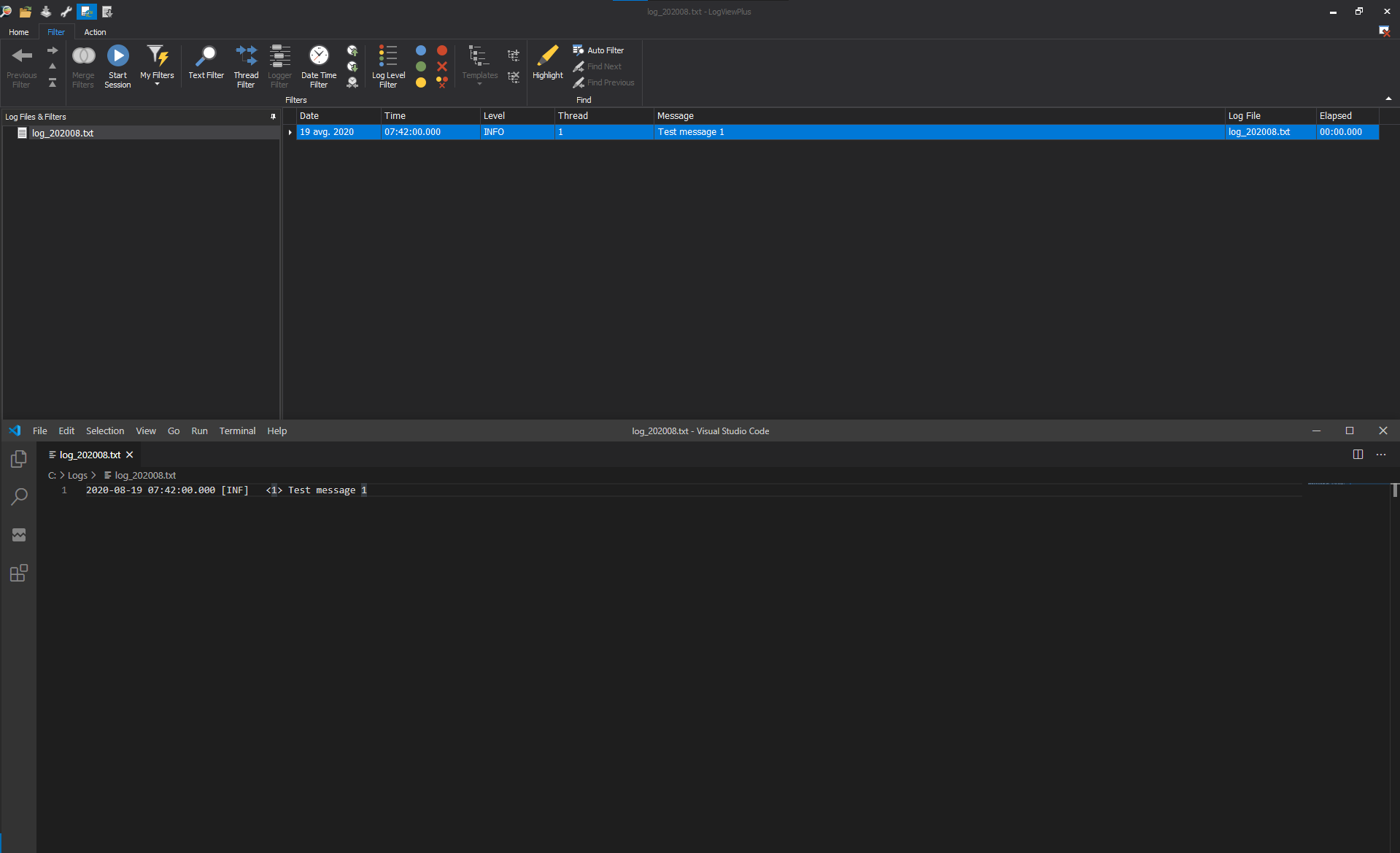Click the C: breadcrumb in VS Code
Image resolution: width=1400 pixels, height=853 pixels.
tap(52, 476)
